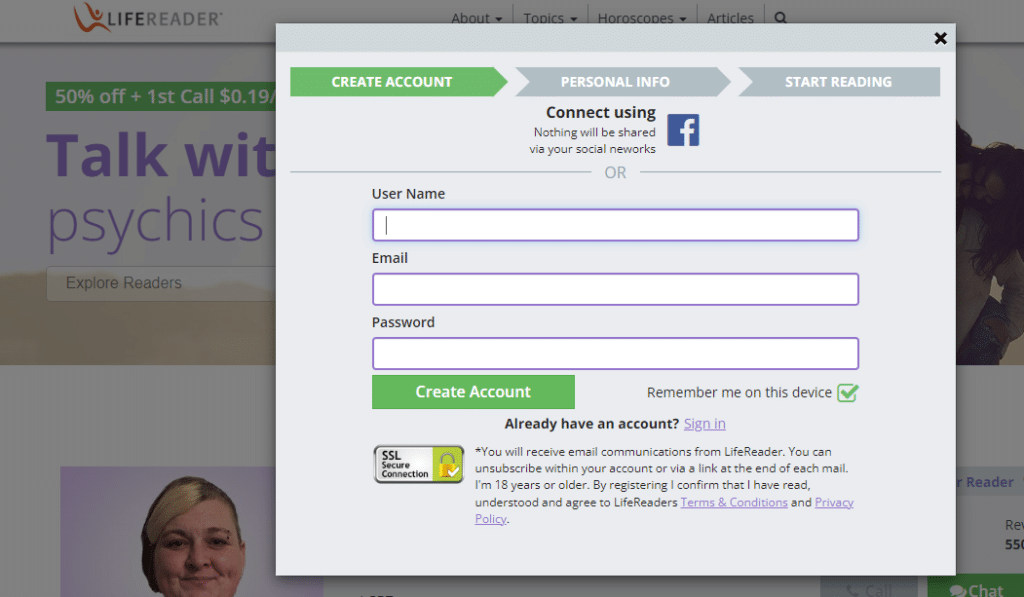This screenshot has height=597, width=1024.
Task: Open the Terms & Conditions link
Action: click(x=734, y=502)
